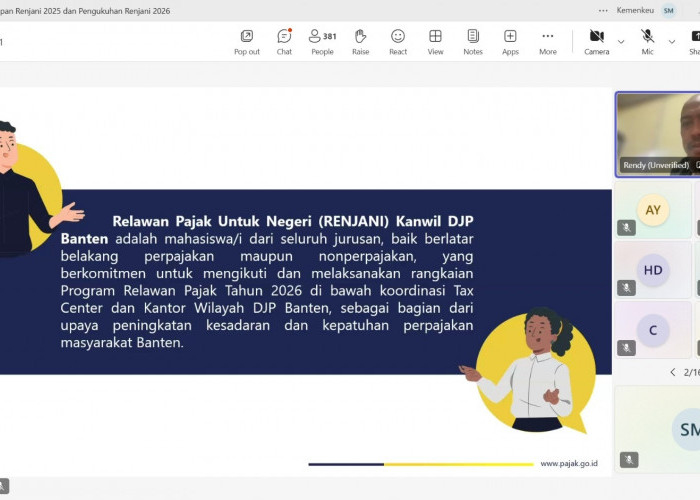700x500 pixels.
Task: Raise your hand in the meeting
Action: tap(360, 42)
